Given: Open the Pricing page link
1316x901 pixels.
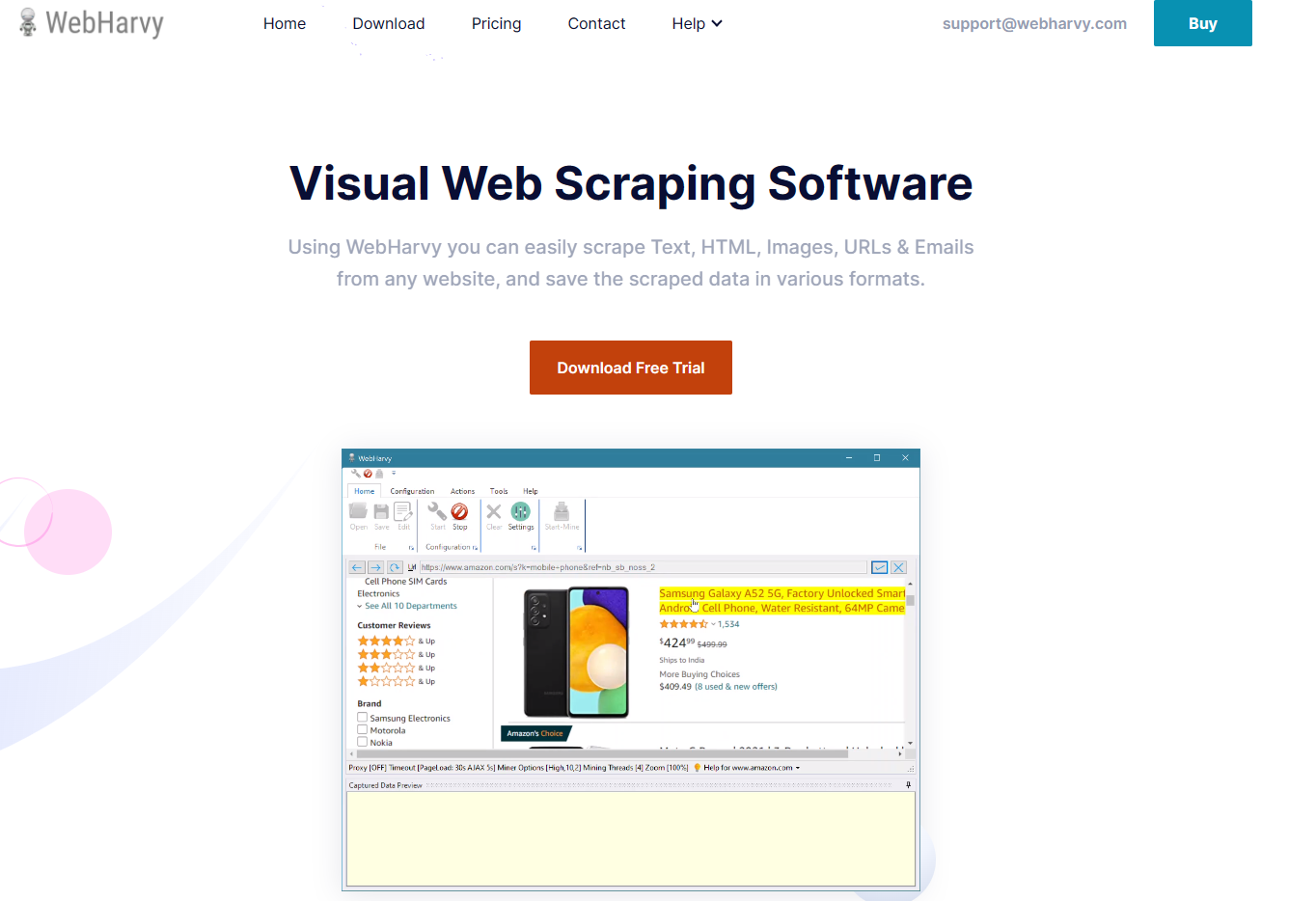Looking at the screenshot, I should click(496, 23).
